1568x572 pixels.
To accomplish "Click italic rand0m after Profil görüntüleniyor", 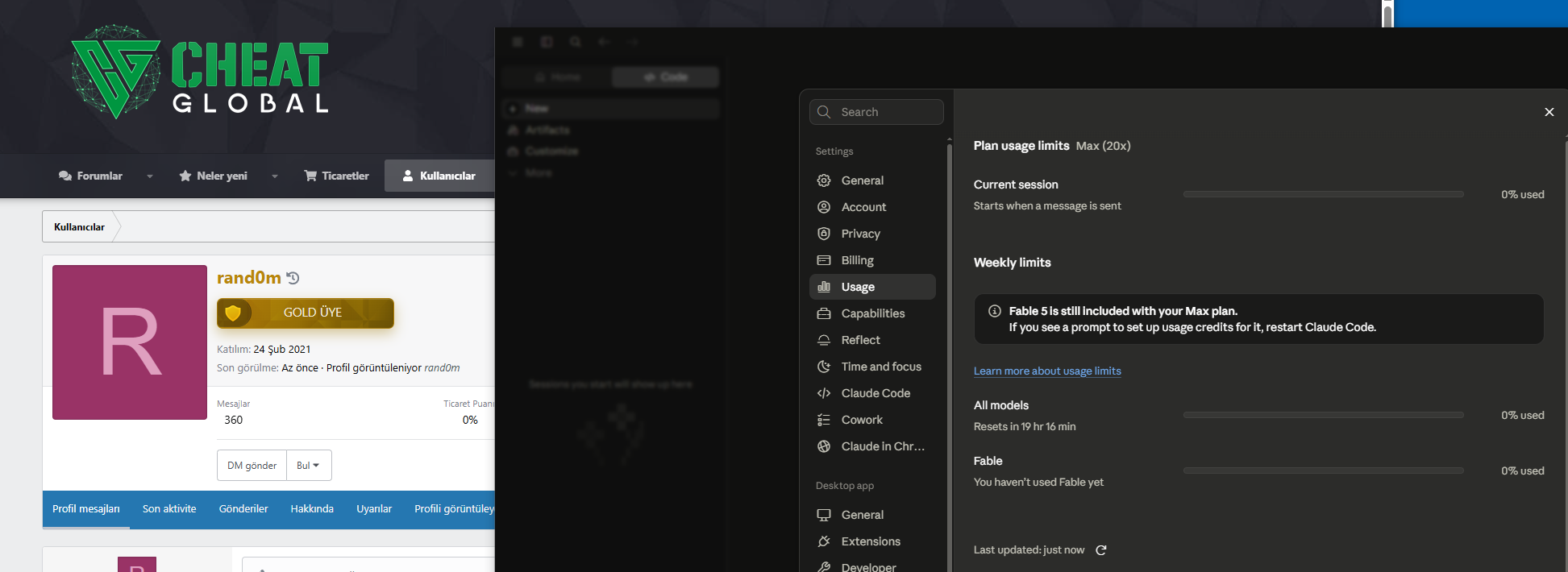I will point(443,367).
